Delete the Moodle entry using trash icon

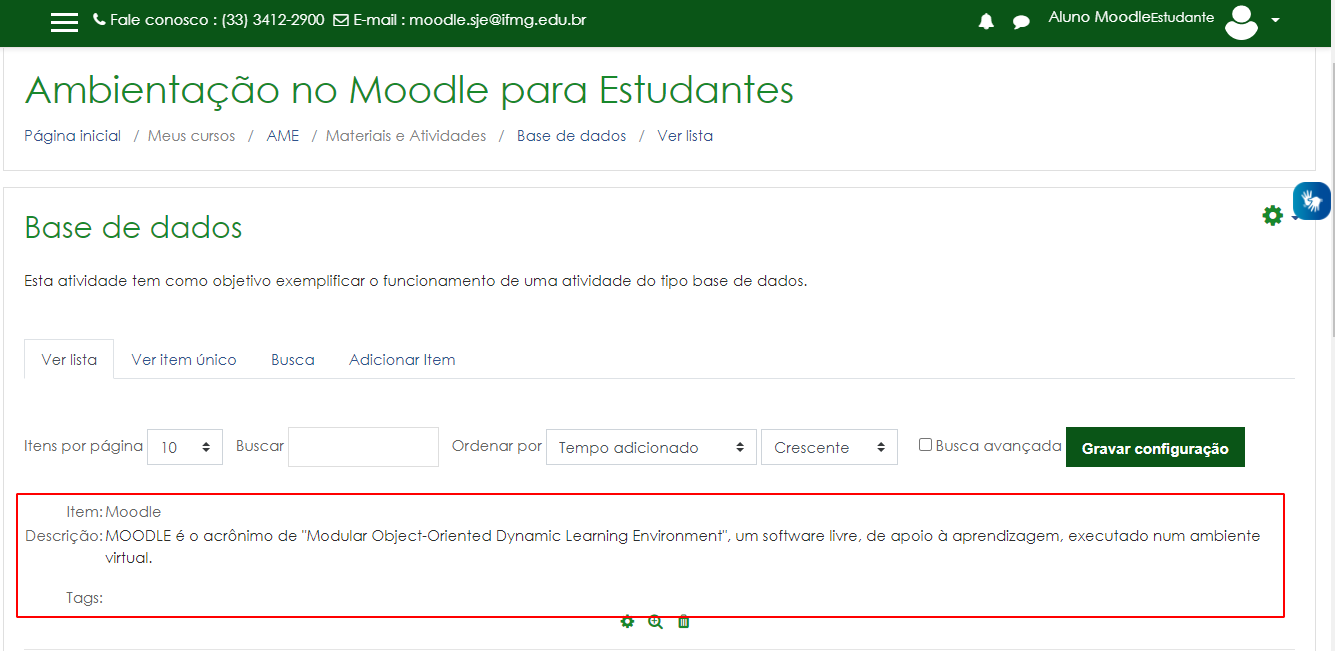[684, 622]
